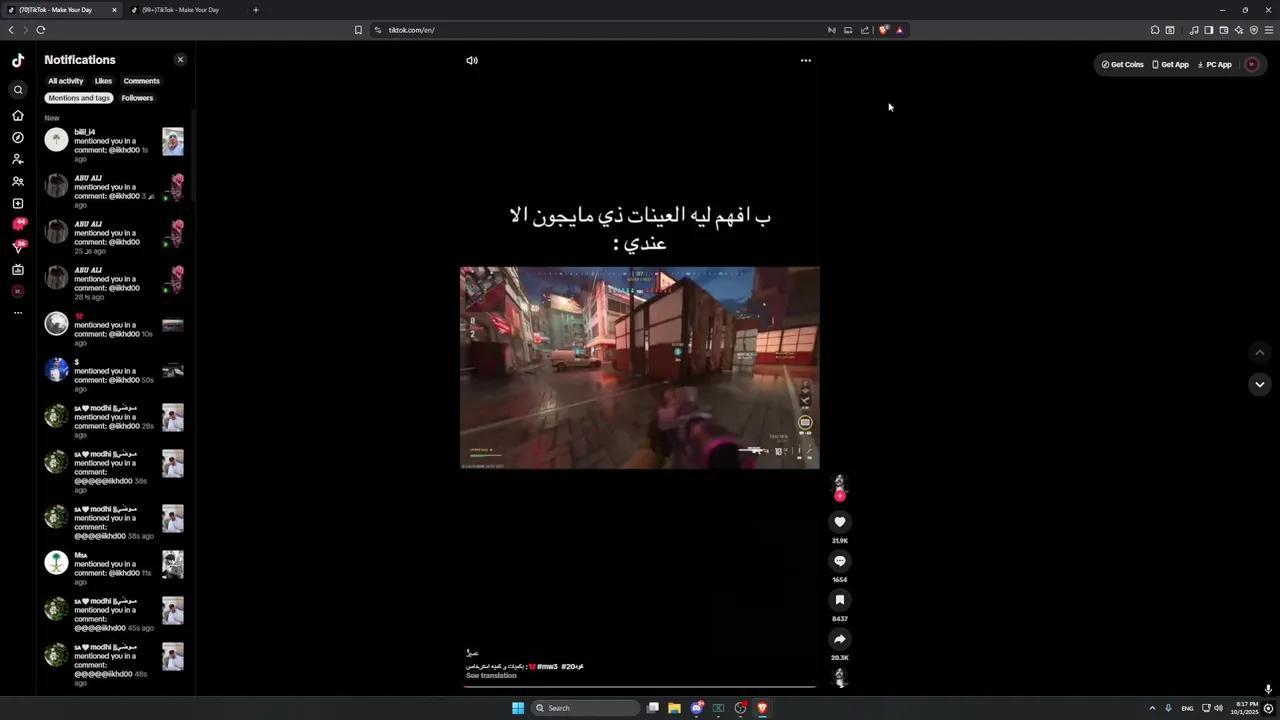The image size is (1280, 720).
Task: Show hidden system tray icons chevron
Action: (1152, 708)
